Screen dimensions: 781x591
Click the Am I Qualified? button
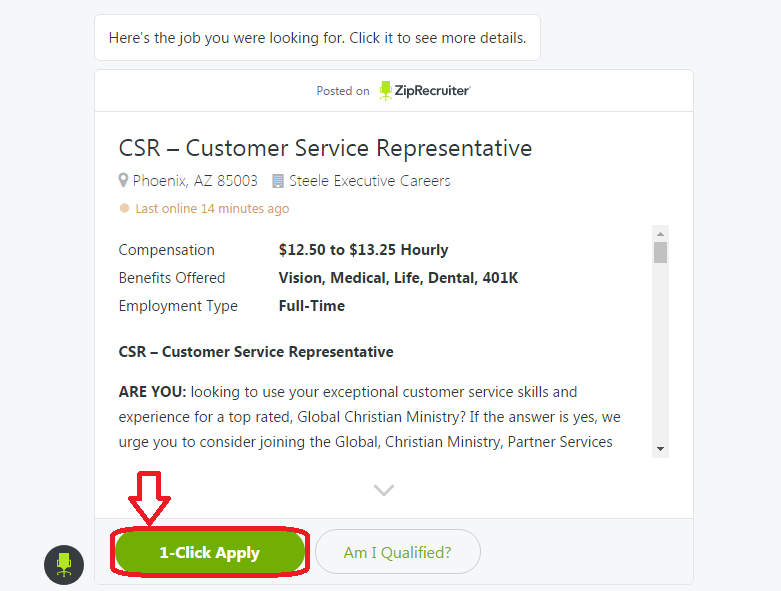[x=397, y=552]
